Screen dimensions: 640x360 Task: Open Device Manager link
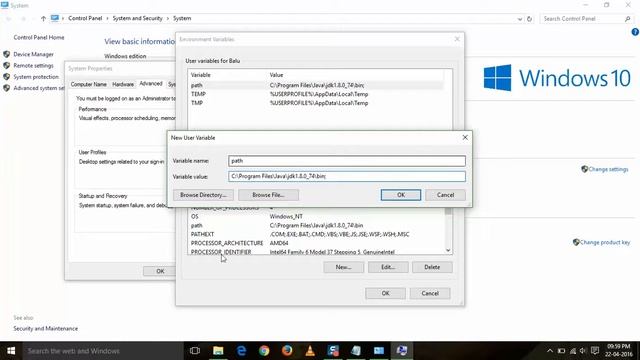tap(33, 54)
